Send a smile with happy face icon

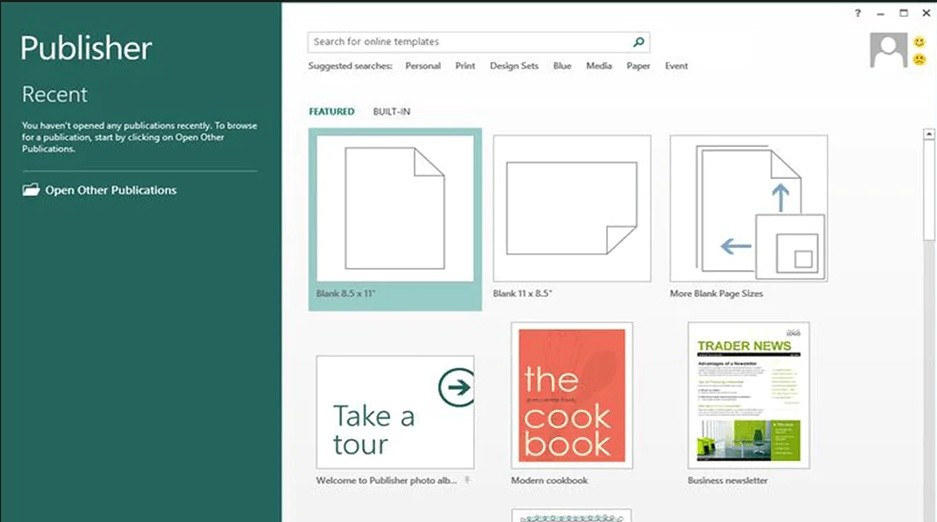pyautogui.click(x=919, y=42)
